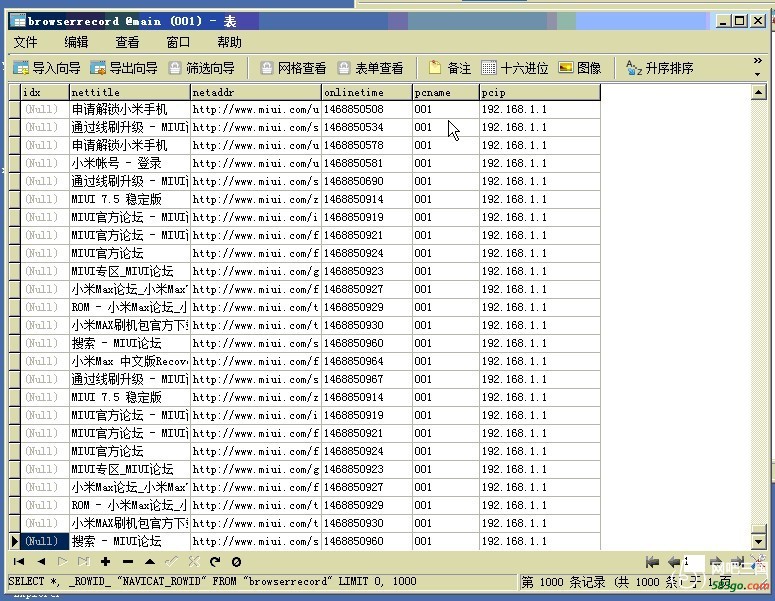Image resolution: width=775 pixels, height=601 pixels.
Task: Cancel changes with the X button
Action: coord(194,561)
